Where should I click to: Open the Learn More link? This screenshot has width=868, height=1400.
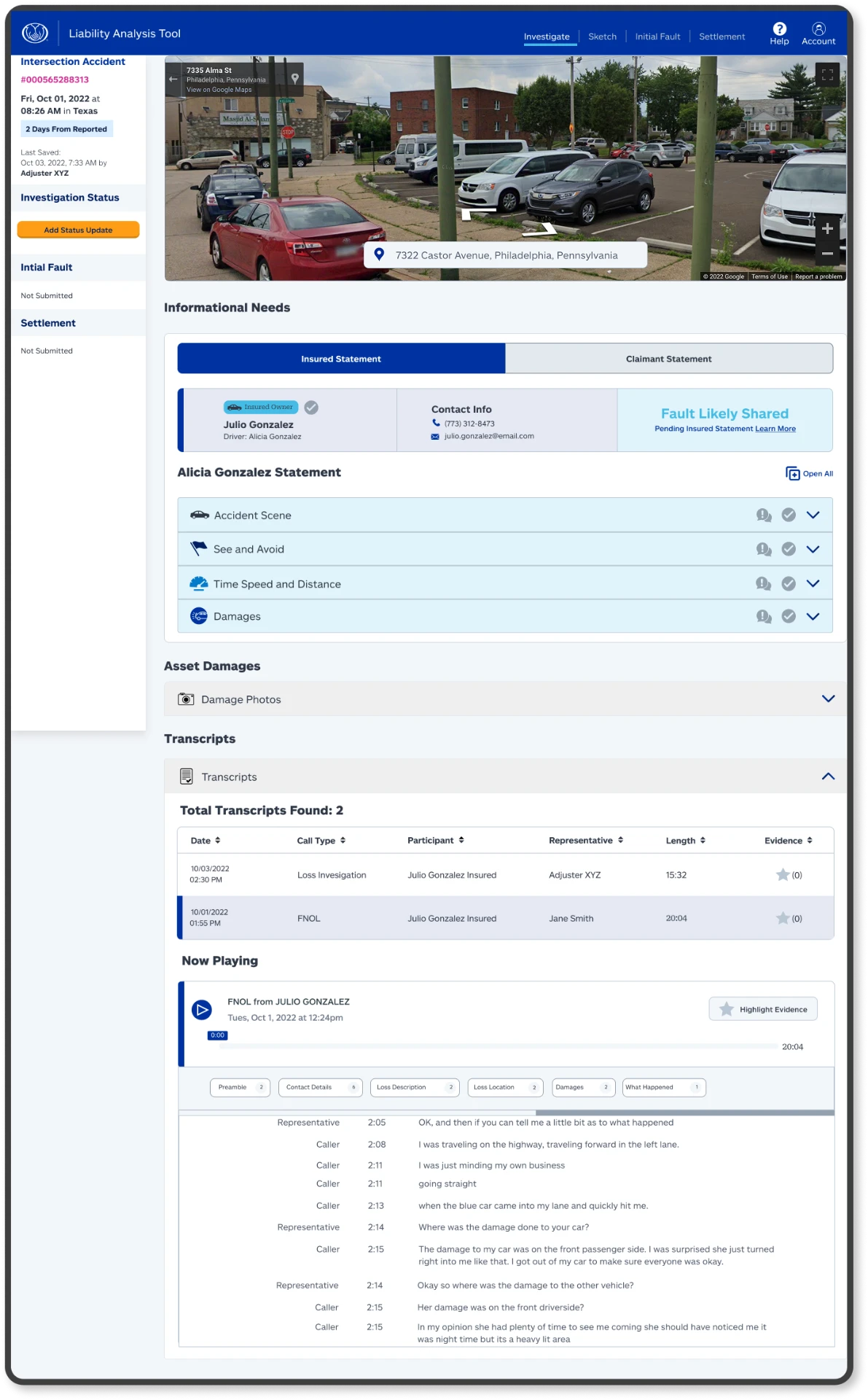(x=775, y=429)
